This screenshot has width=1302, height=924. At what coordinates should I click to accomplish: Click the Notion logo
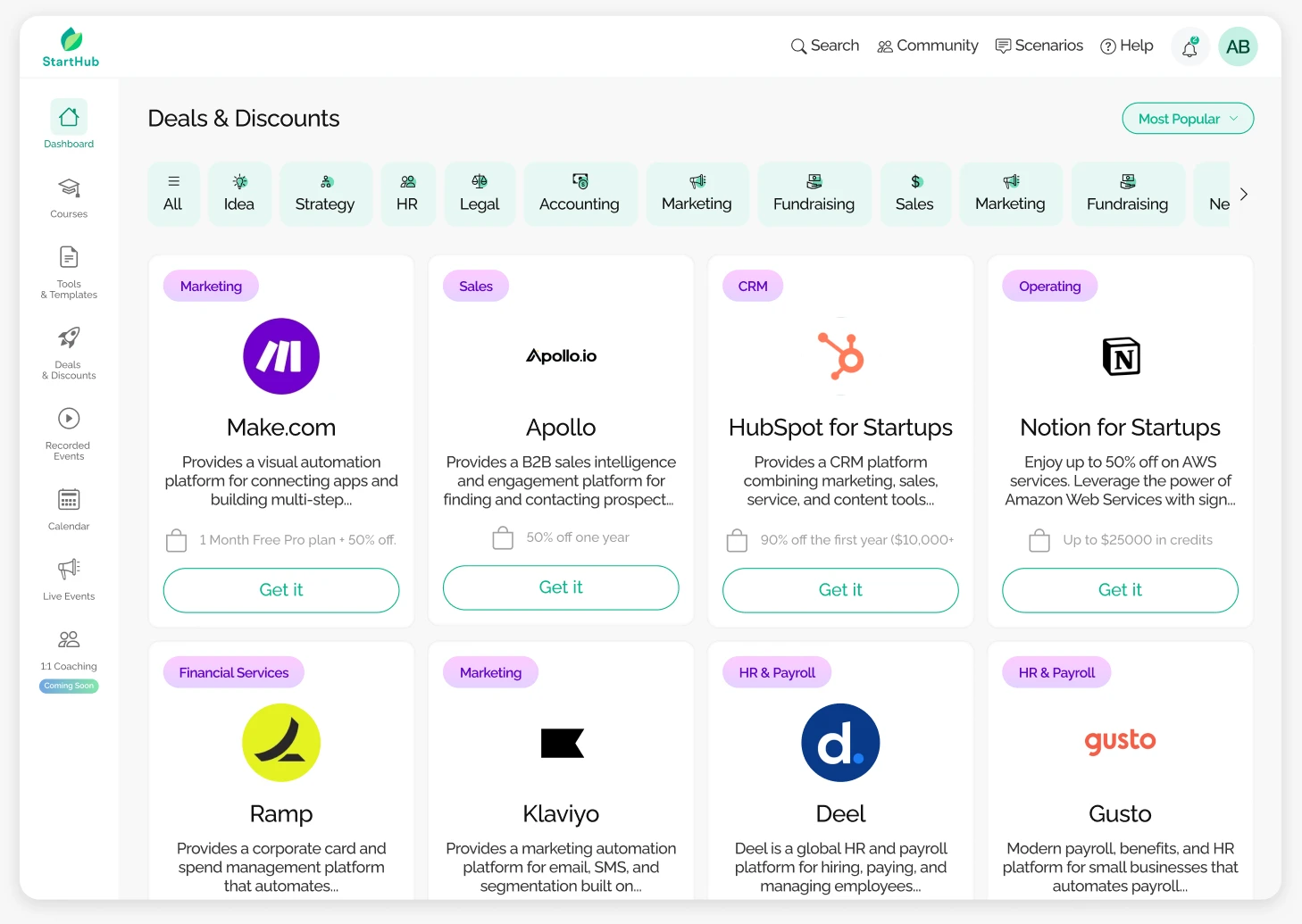[x=1121, y=356]
